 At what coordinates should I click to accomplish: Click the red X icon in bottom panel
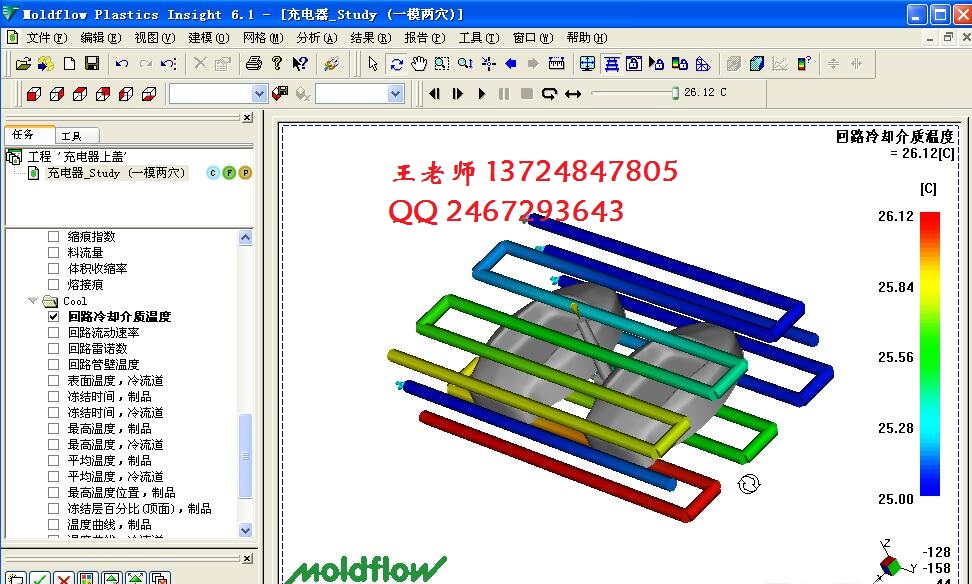(63, 578)
